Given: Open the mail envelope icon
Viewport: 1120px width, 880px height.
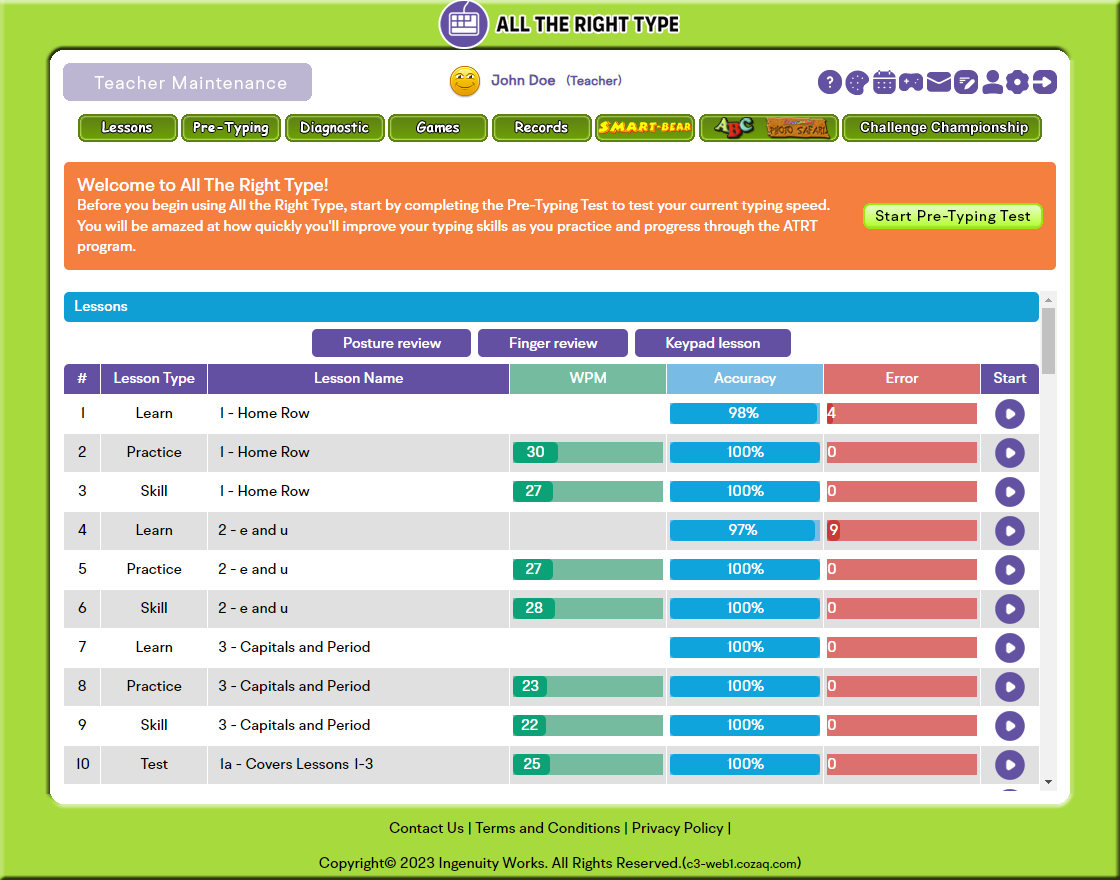Looking at the screenshot, I should (939, 82).
